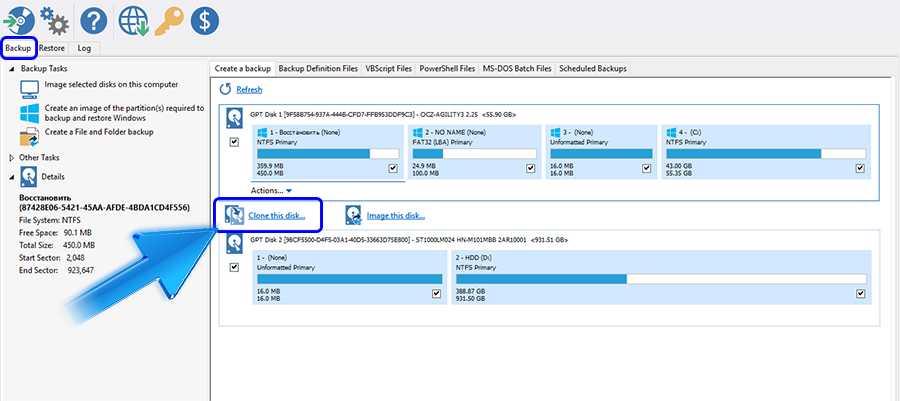Click the backup disc toolbar icon
Viewport: 900px width, 401px height.
tap(19, 19)
